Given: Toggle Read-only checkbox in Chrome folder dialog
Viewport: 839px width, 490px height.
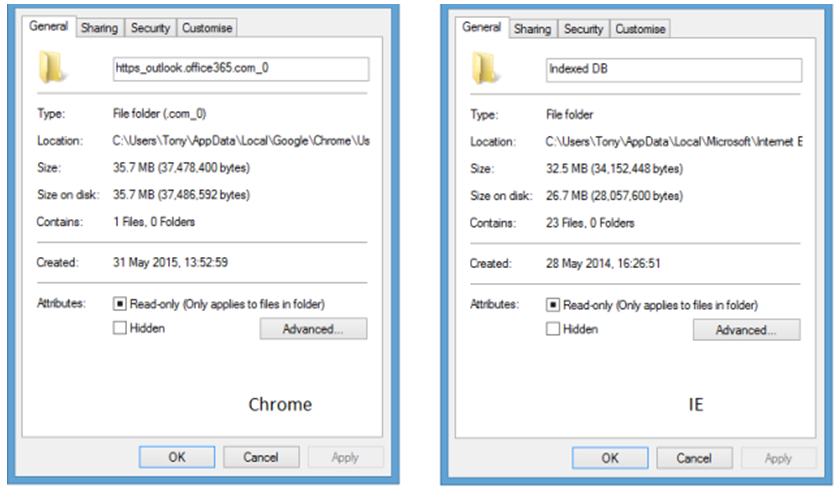Looking at the screenshot, I should [120, 304].
